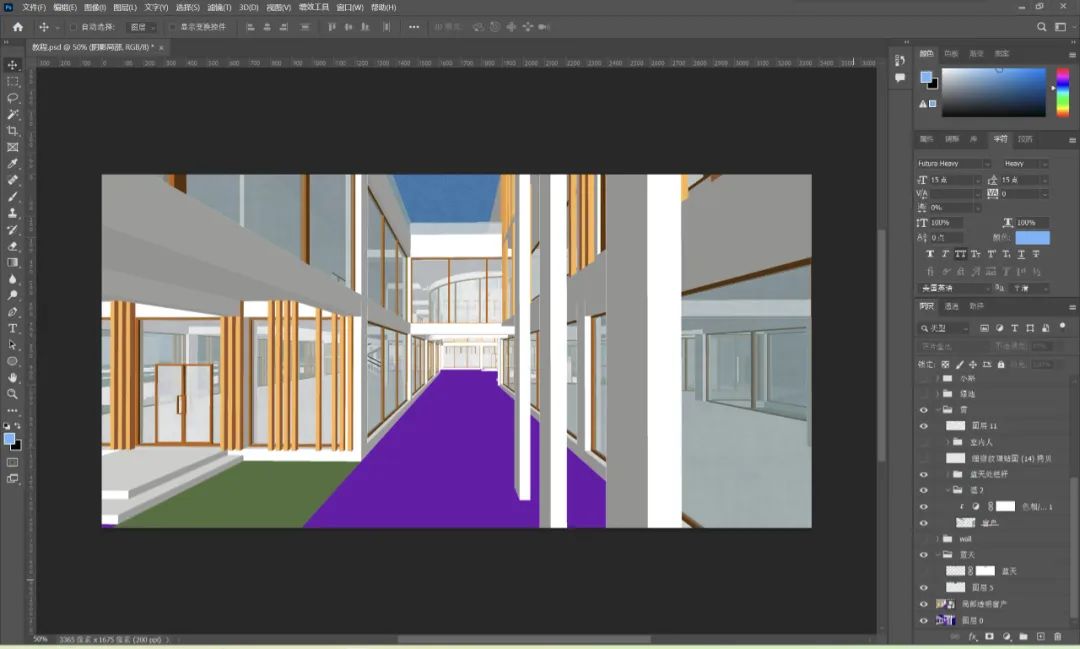This screenshot has width=1080, height=649.
Task: Open more alignment options ellipsis button
Action: 413,27
